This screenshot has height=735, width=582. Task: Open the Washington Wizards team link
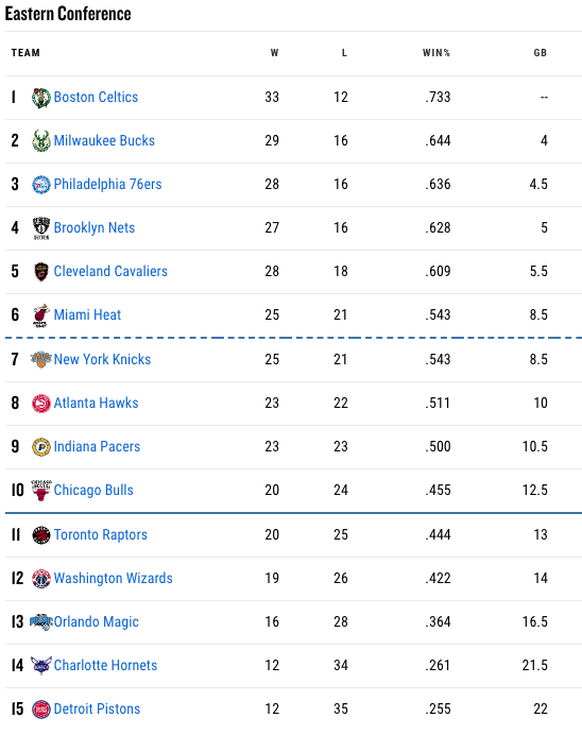point(113,578)
